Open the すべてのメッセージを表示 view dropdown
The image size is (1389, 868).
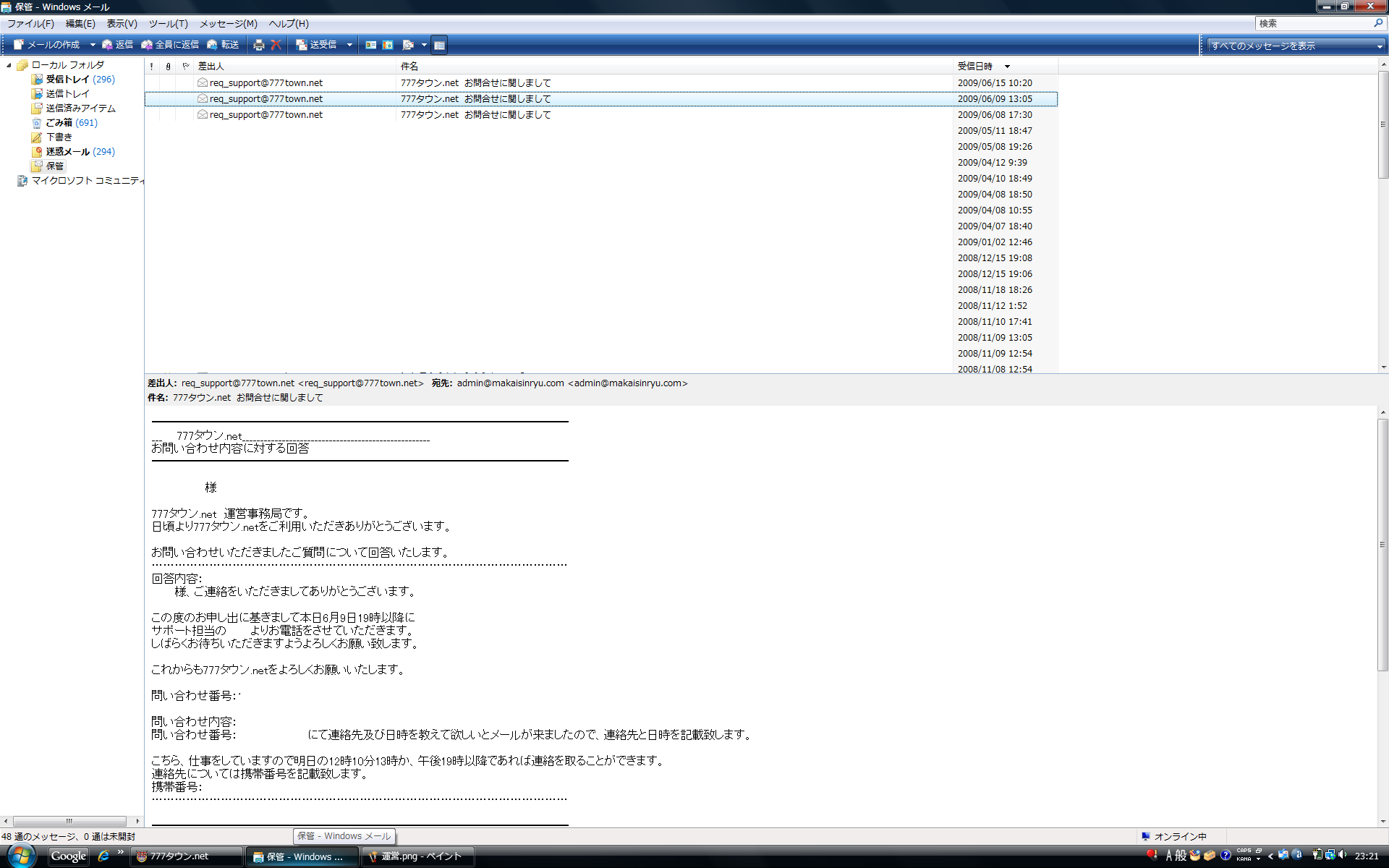pyautogui.click(x=1296, y=46)
